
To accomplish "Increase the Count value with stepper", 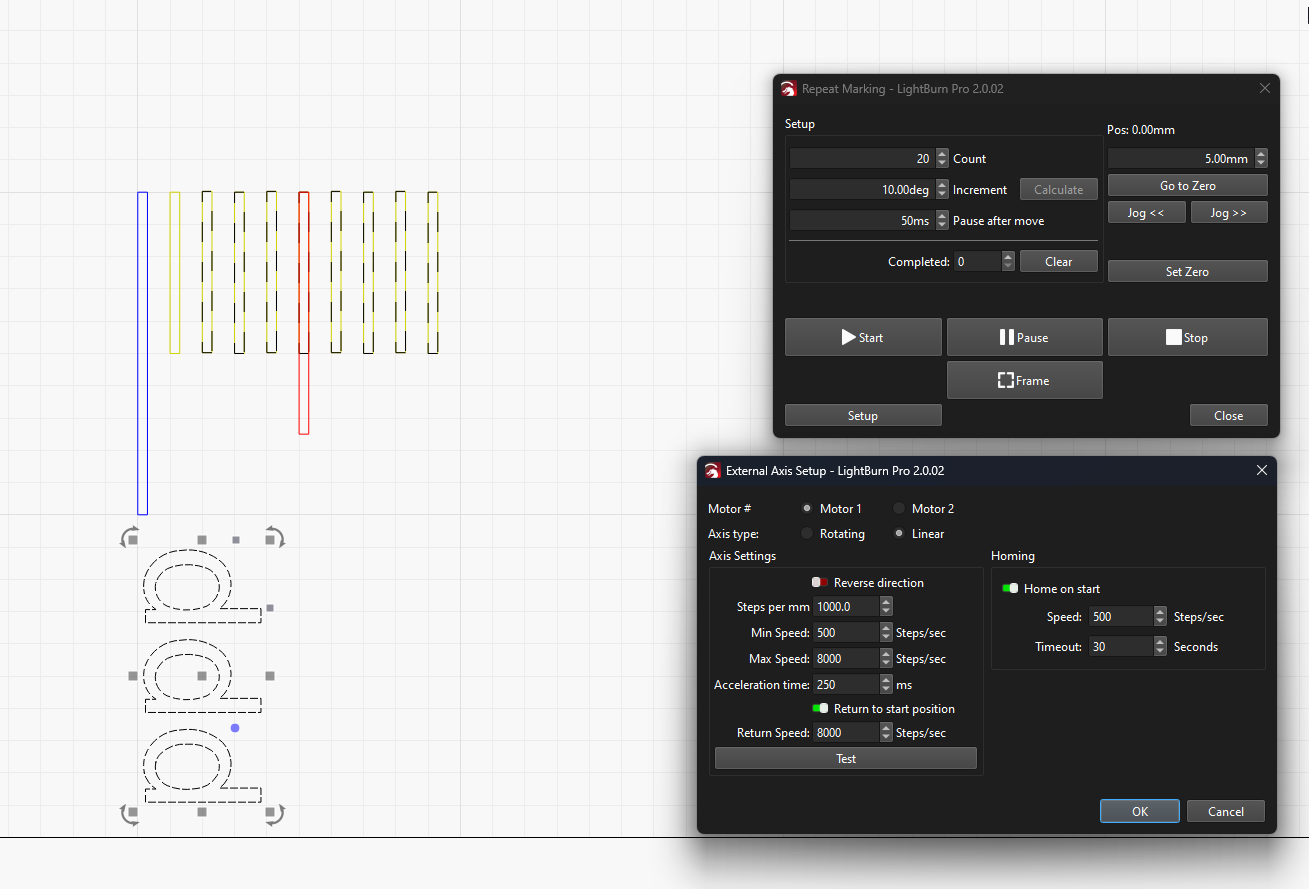I will (x=942, y=155).
